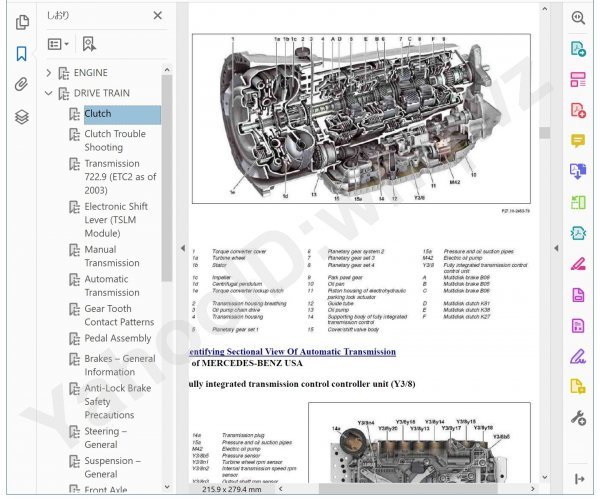600x499 pixels.
Task: Click horizontal scroll left arrow
Action: 280,488
